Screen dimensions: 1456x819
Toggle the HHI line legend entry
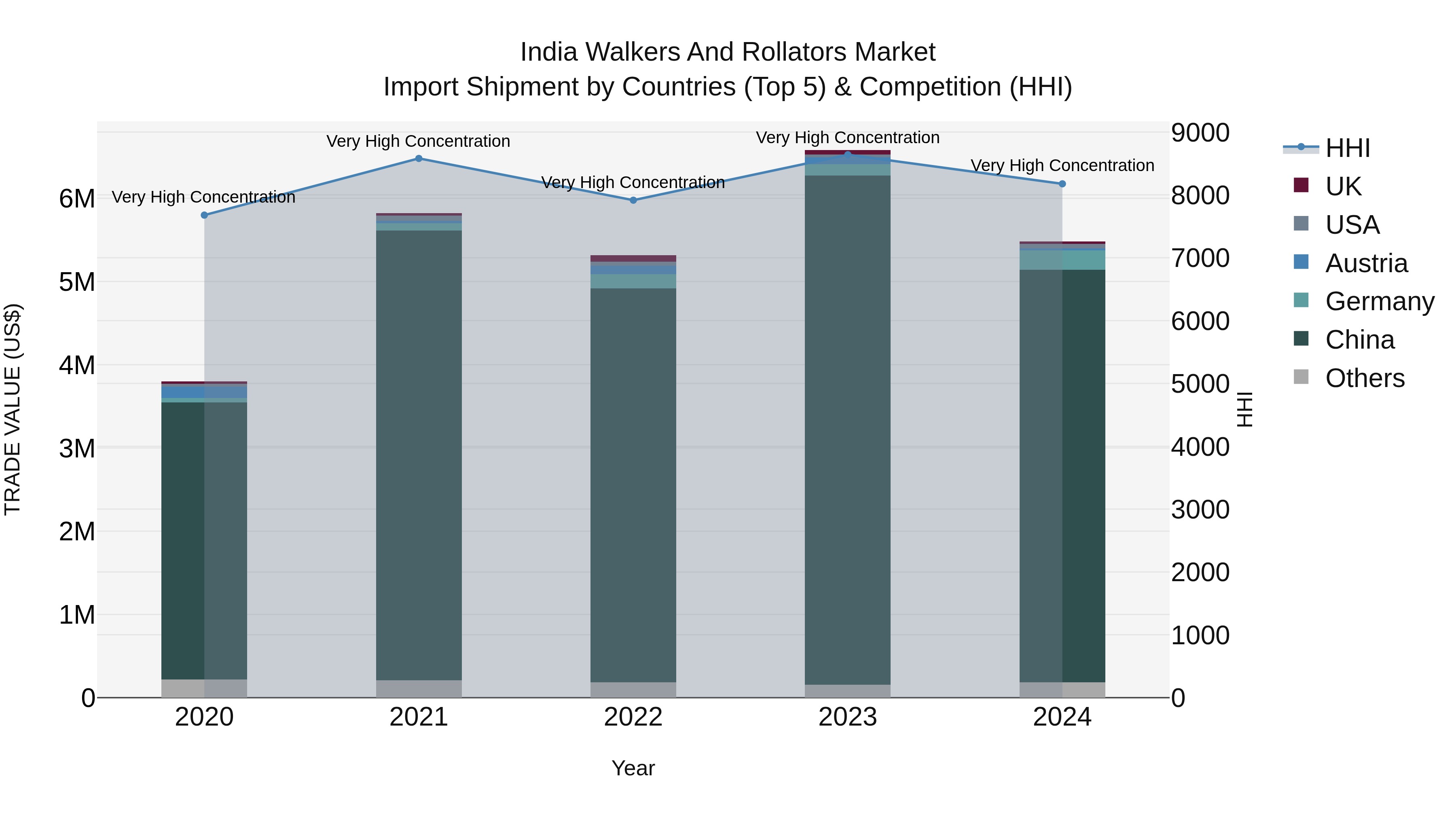(1327, 148)
